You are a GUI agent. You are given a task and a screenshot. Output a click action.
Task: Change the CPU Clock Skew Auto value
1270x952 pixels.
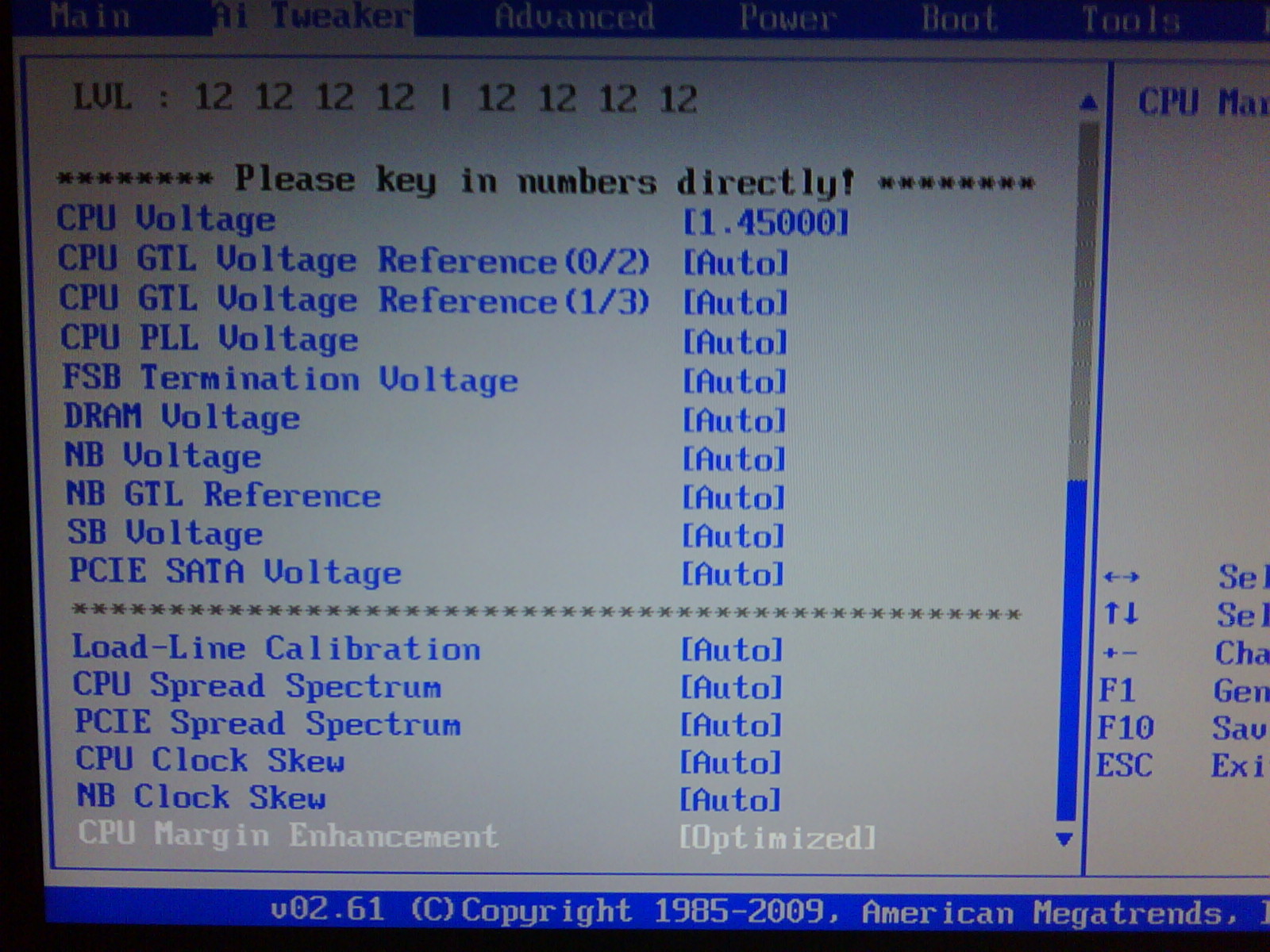tap(730, 762)
